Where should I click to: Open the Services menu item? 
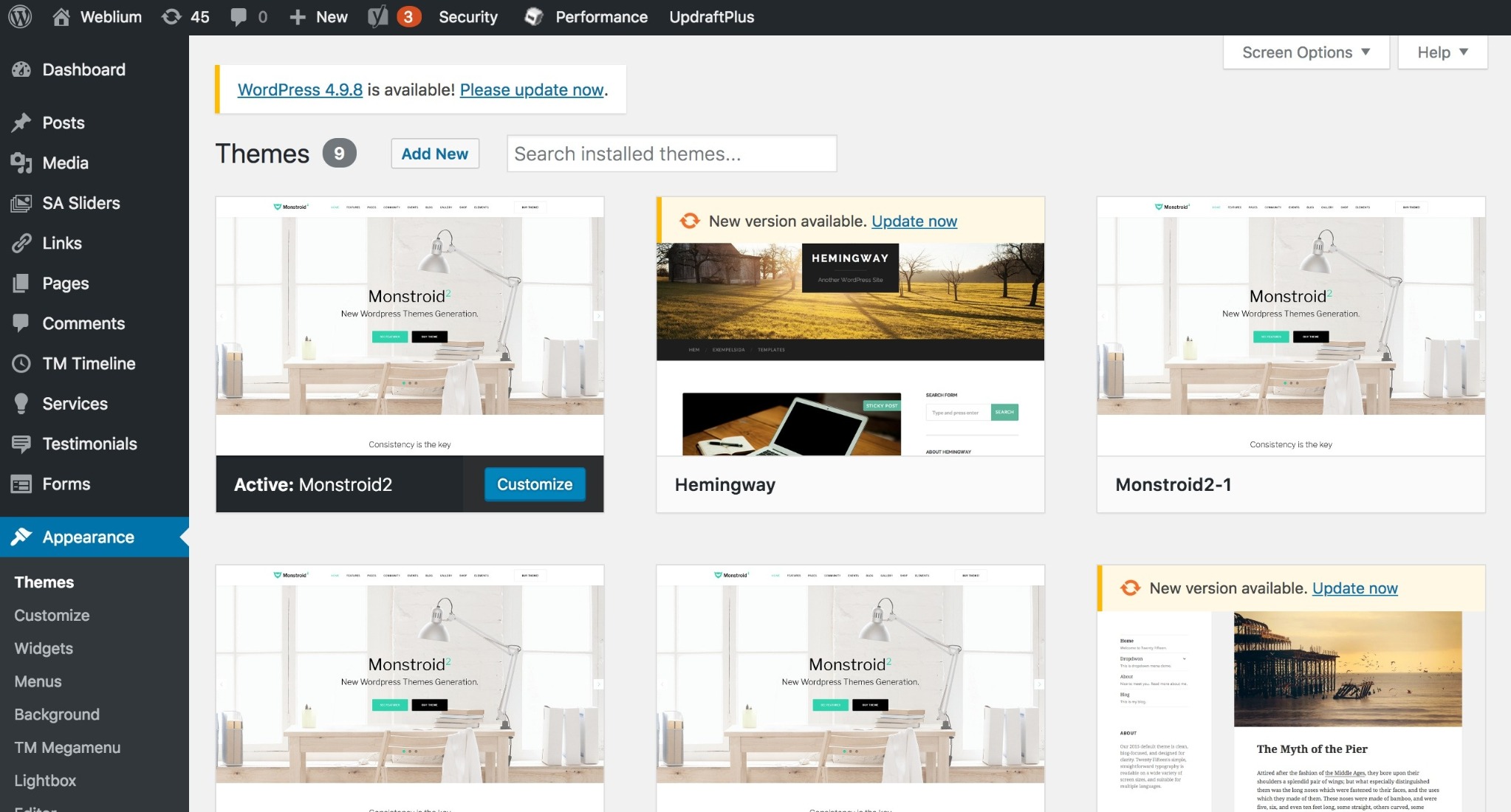pos(75,404)
